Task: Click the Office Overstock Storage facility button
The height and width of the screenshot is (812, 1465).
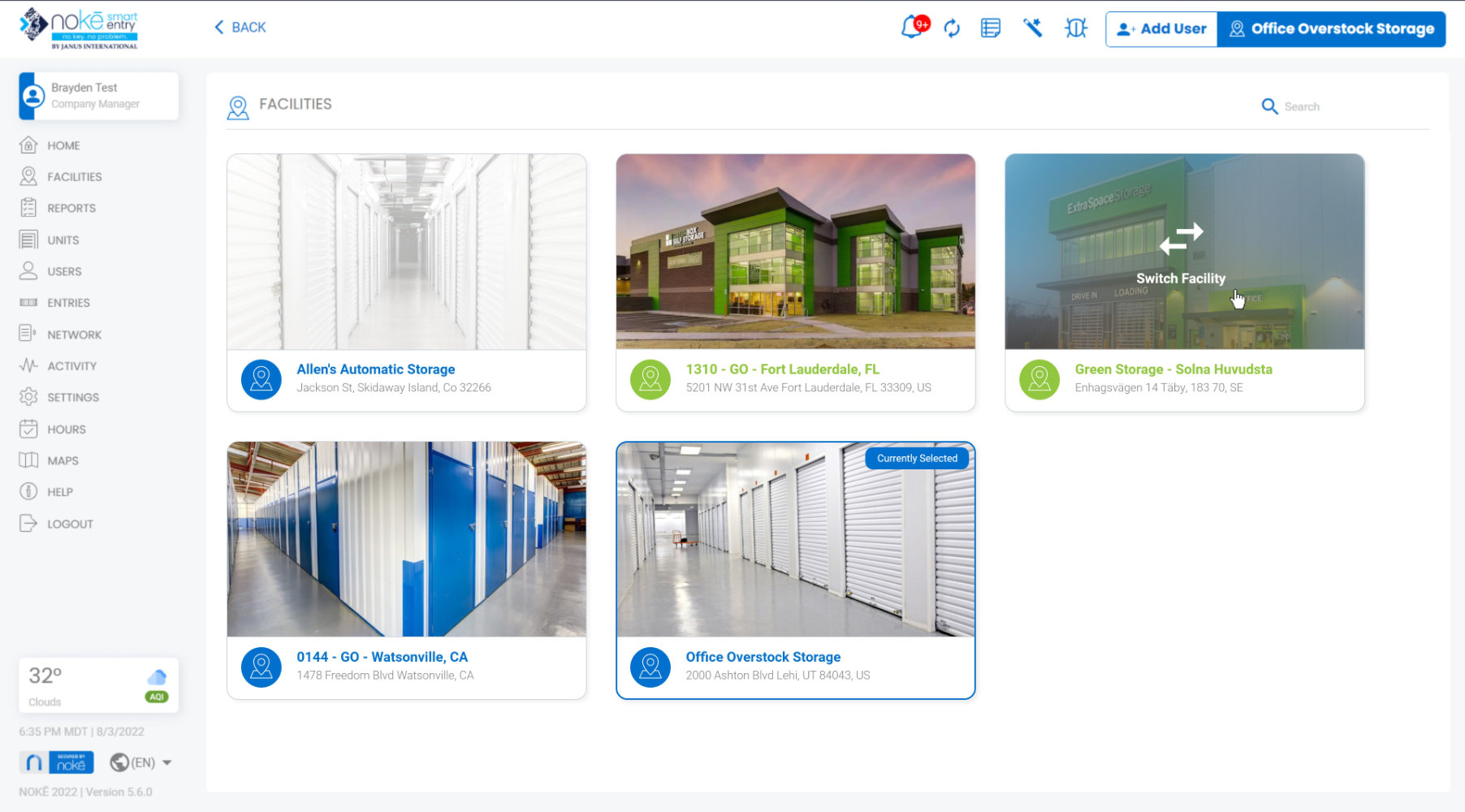Action: [1332, 29]
